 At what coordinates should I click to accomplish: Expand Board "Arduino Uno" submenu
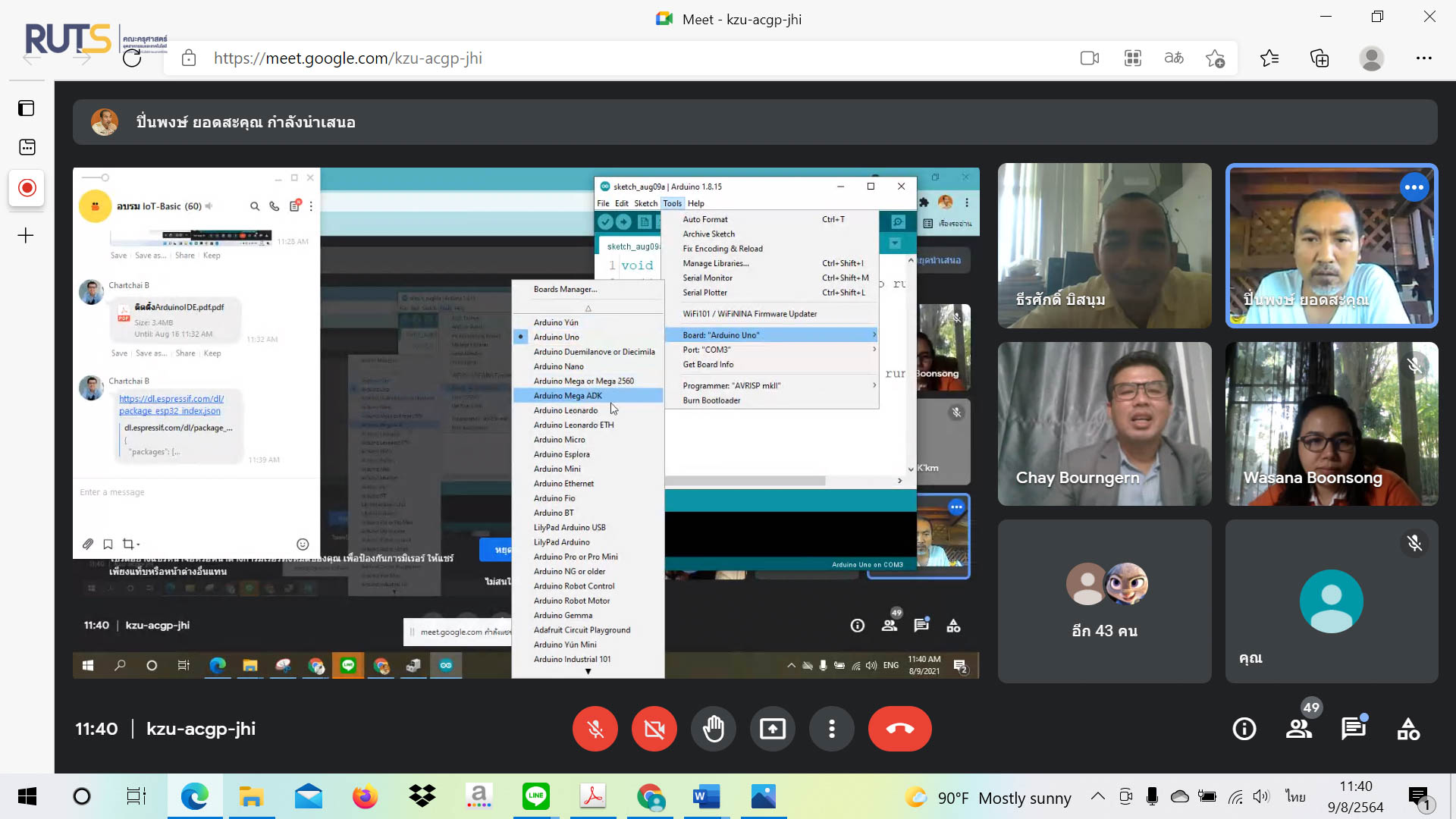click(772, 335)
